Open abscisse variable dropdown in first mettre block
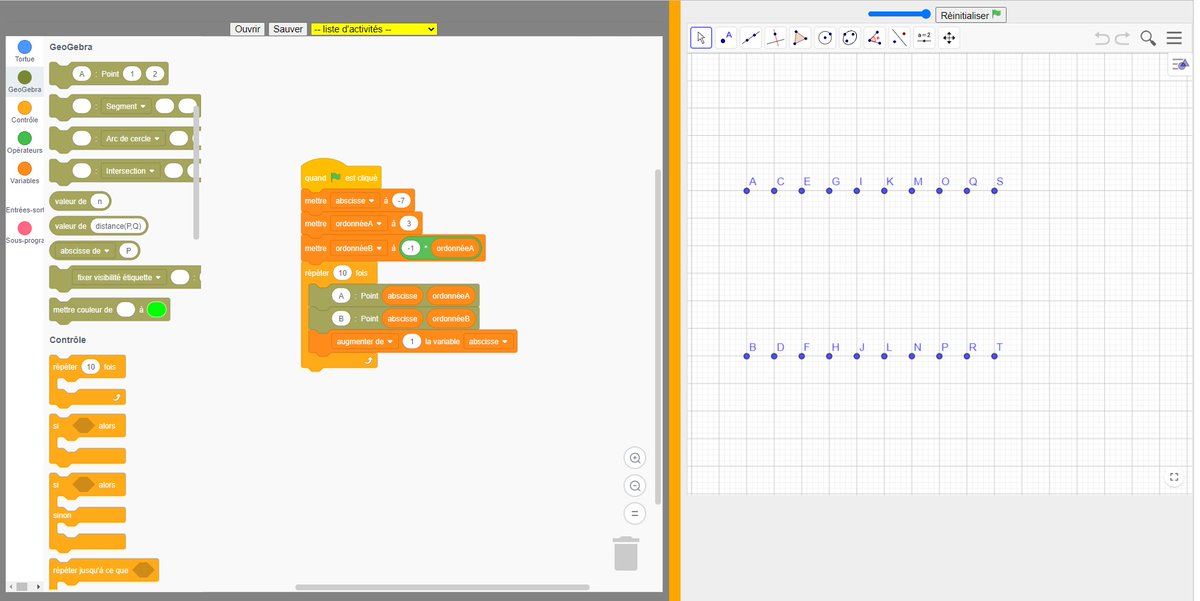Image resolution: width=1200 pixels, height=601 pixels. pyautogui.click(x=355, y=200)
